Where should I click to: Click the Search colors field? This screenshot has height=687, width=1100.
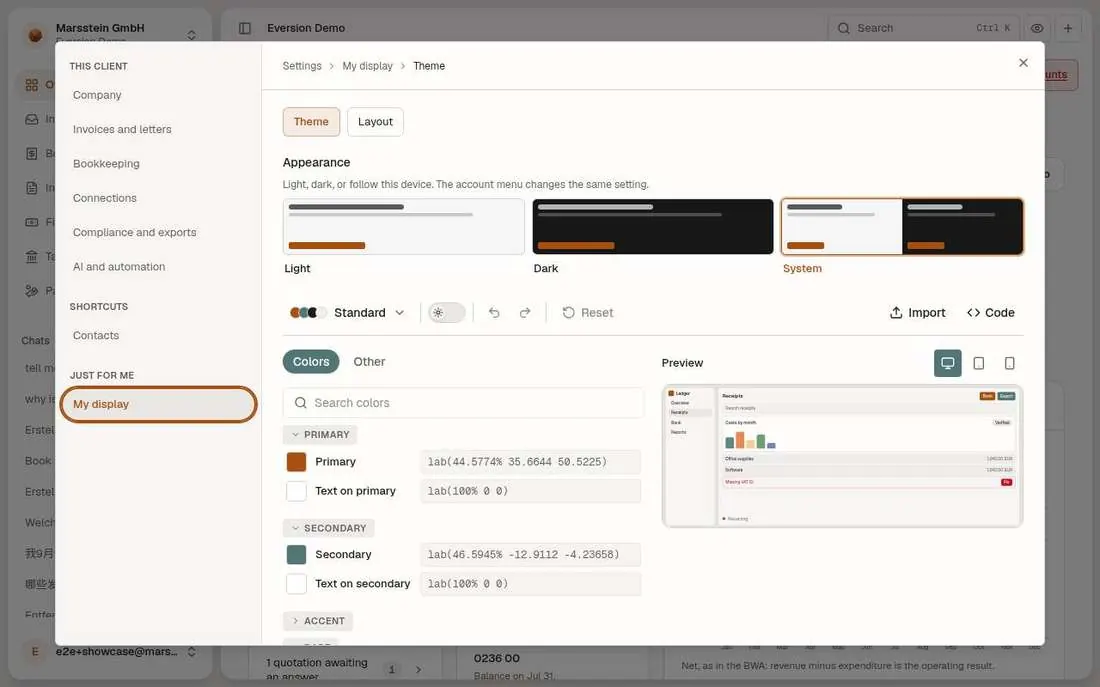click(463, 403)
